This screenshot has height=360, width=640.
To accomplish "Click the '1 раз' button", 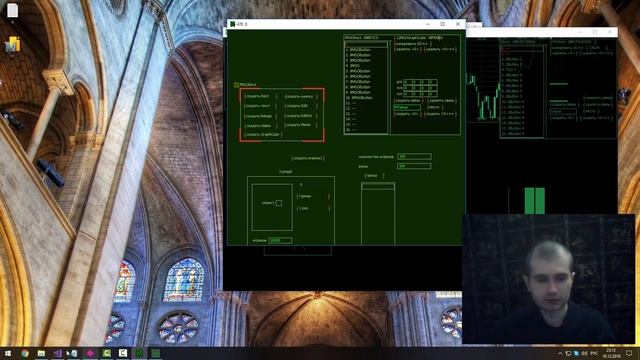I will point(313,208).
